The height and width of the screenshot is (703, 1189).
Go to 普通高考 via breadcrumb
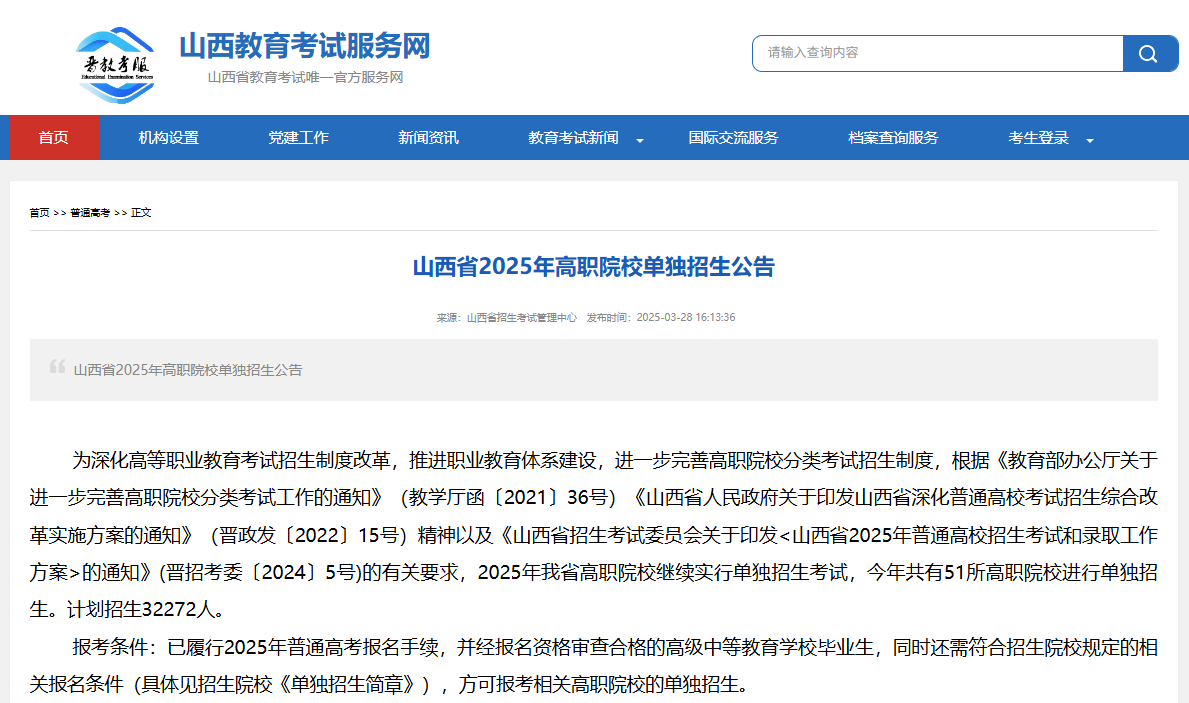tap(90, 213)
